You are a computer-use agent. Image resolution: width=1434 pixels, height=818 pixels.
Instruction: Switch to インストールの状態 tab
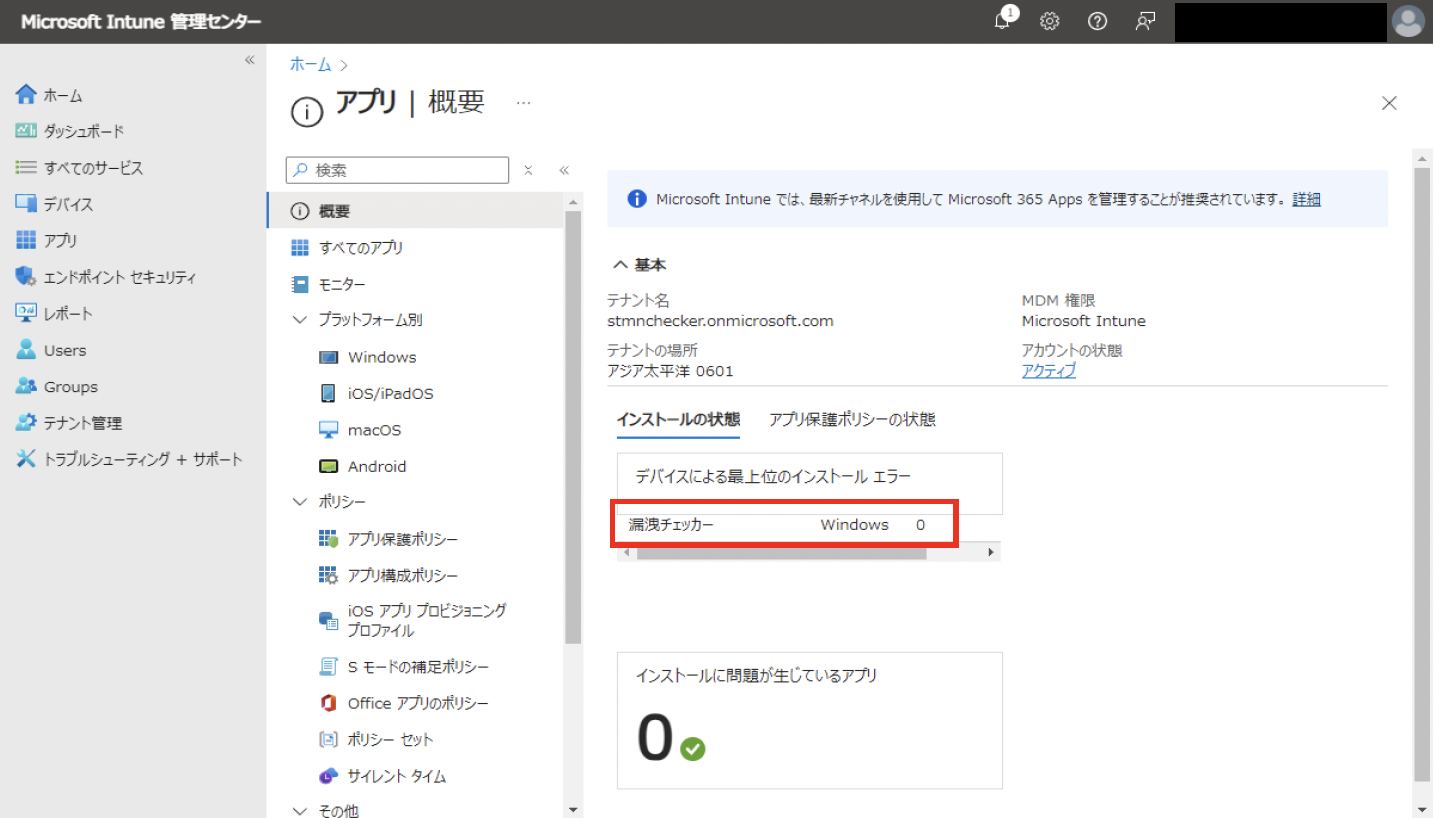pyautogui.click(x=678, y=420)
